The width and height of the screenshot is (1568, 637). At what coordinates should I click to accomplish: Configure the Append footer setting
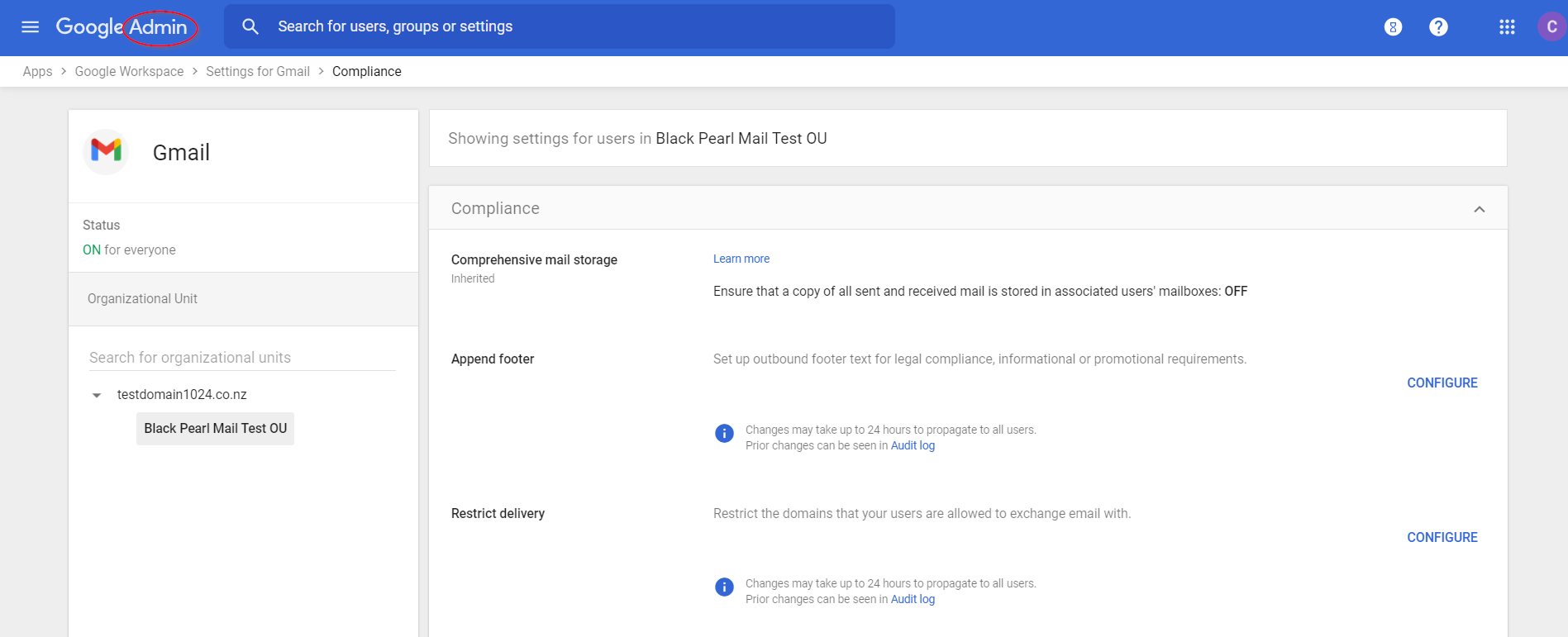click(1442, 383)
